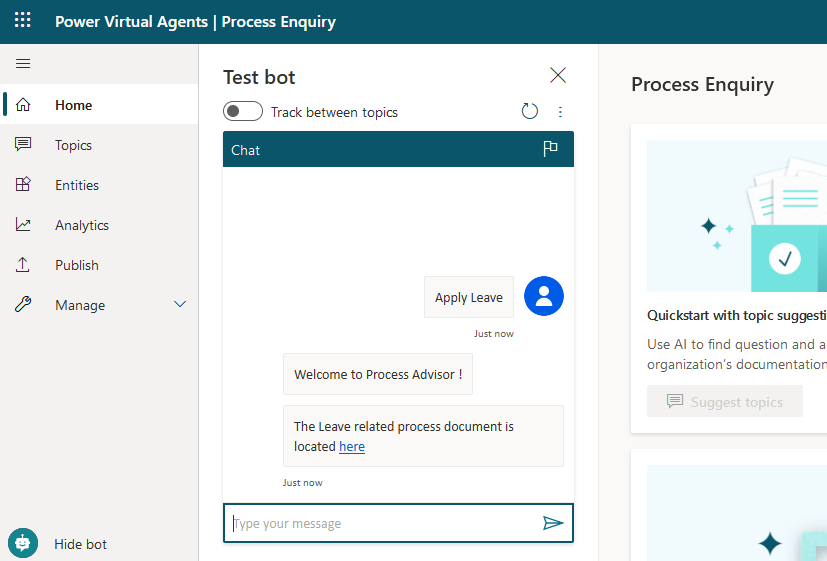
Task: Click the Quickstart card illustration
Action: click(x=737, y=216)
